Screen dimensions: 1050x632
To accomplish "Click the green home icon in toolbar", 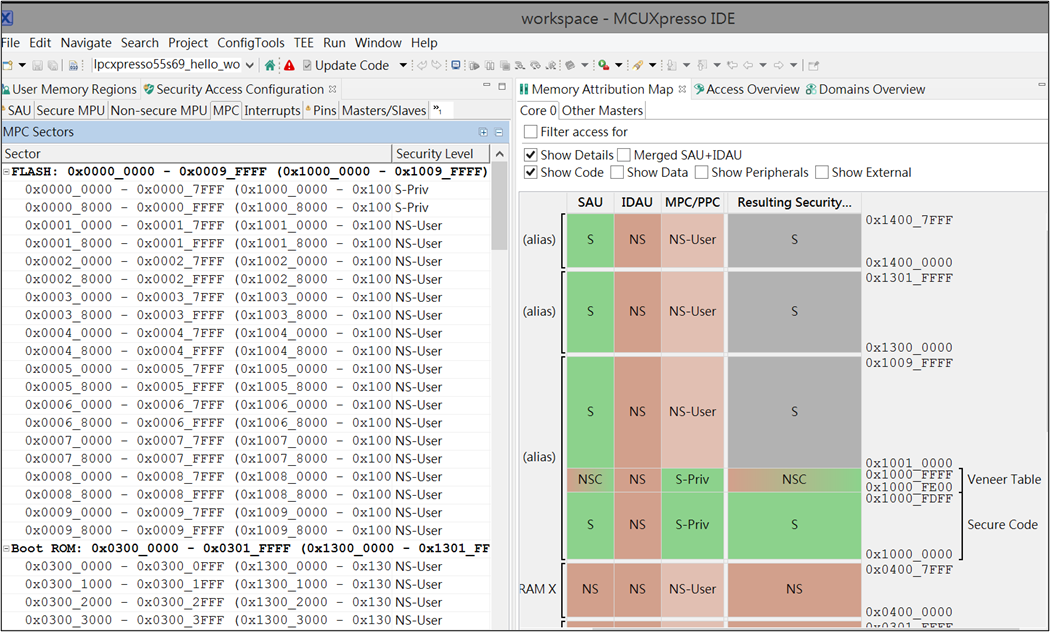I will coord(270,65).
